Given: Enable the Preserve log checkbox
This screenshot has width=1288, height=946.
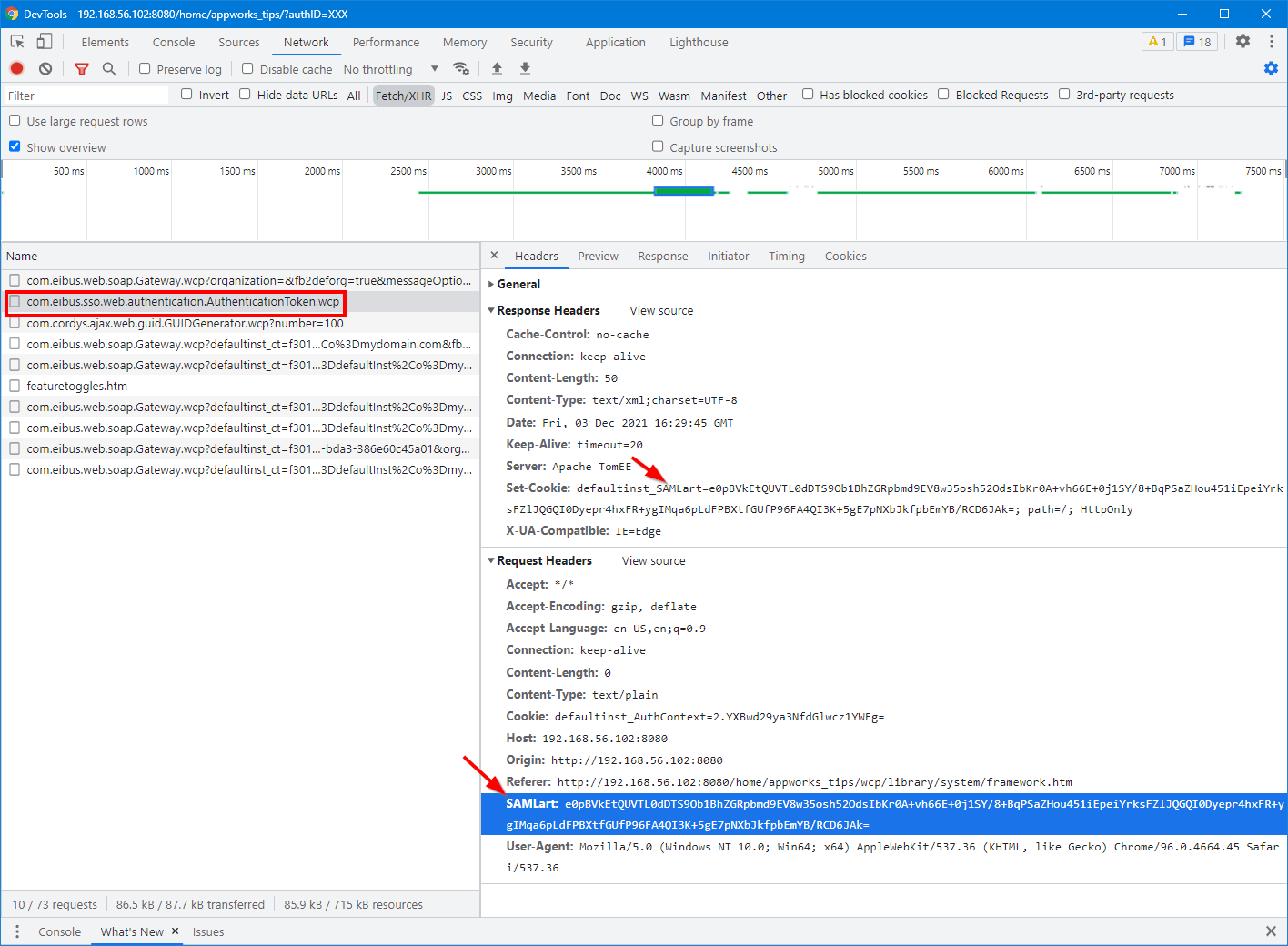Looking at the screenshot, I should click(x=145, y=69).
